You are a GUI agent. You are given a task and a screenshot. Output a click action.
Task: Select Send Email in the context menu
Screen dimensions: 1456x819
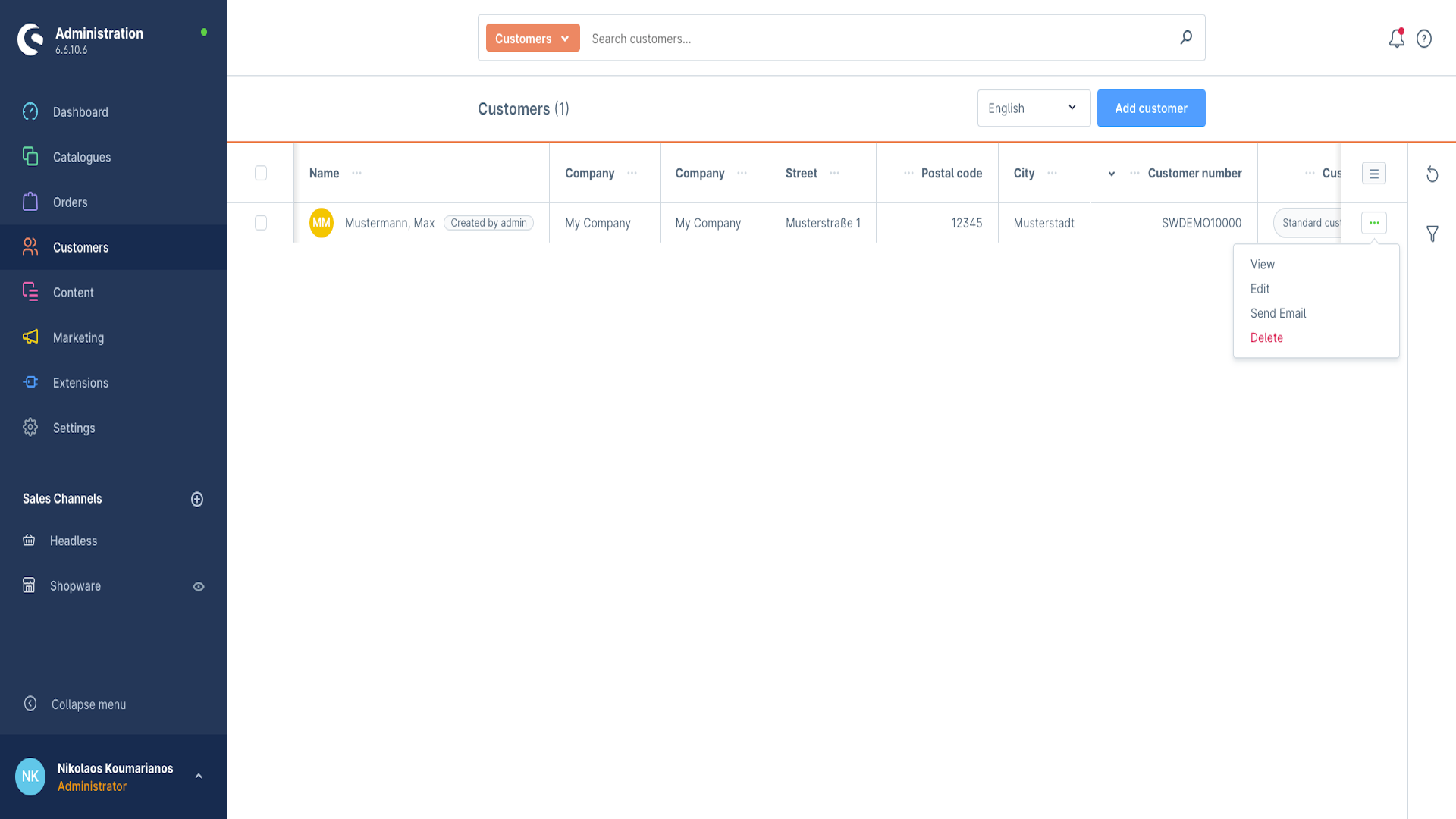(x=1278, y=313)
